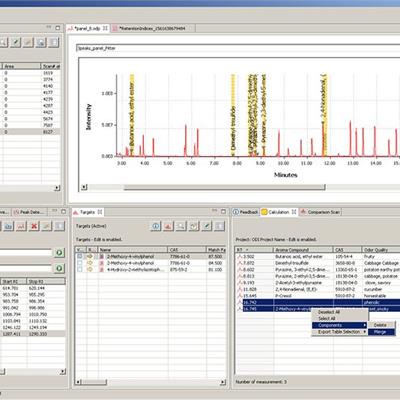Choose Deselect All in context menu

click(x=329, y=312)
